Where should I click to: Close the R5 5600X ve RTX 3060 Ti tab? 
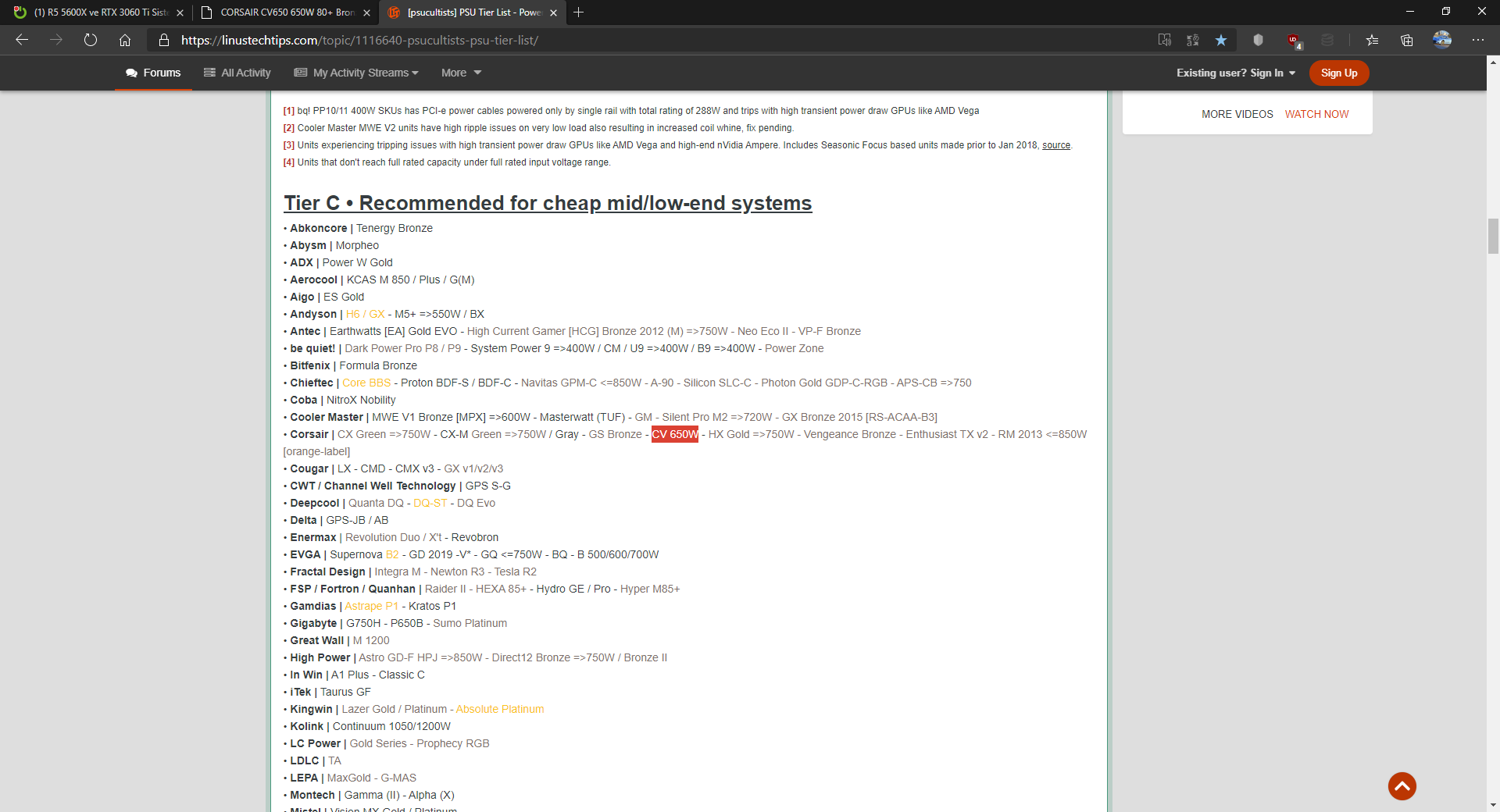coord(180,12)
